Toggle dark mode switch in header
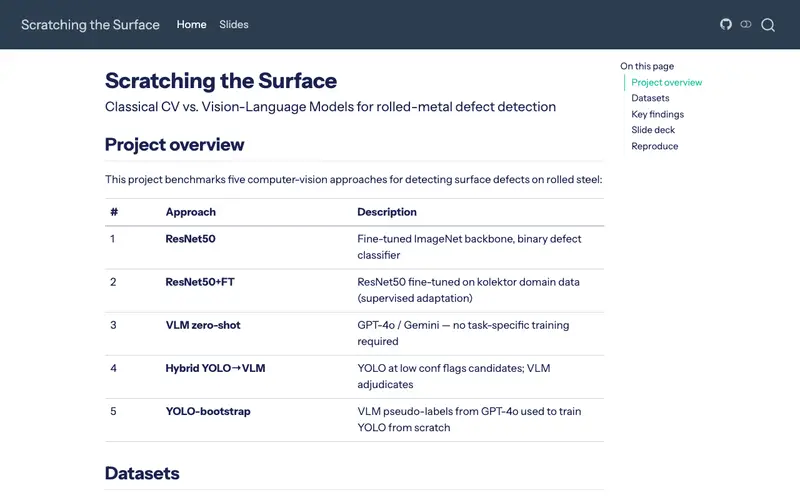800x500 pixels. point(746,24)
